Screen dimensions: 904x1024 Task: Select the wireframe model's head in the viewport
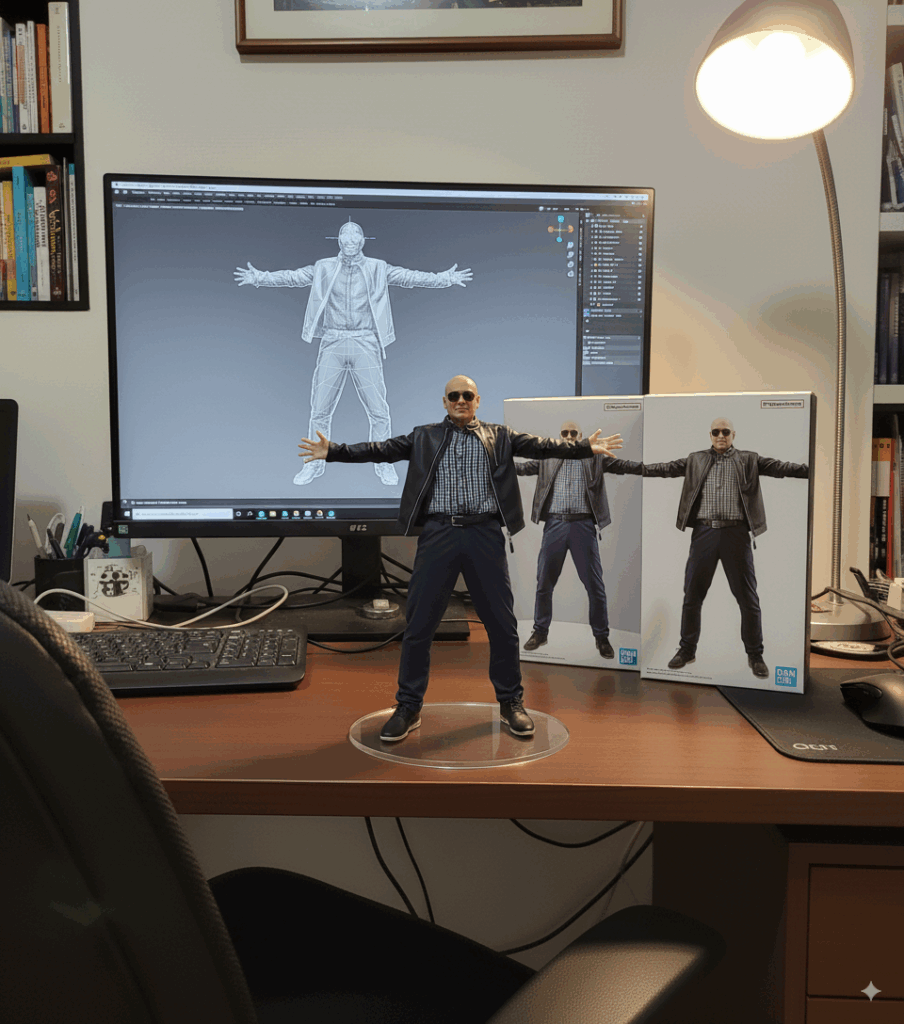tap(350, 238)
